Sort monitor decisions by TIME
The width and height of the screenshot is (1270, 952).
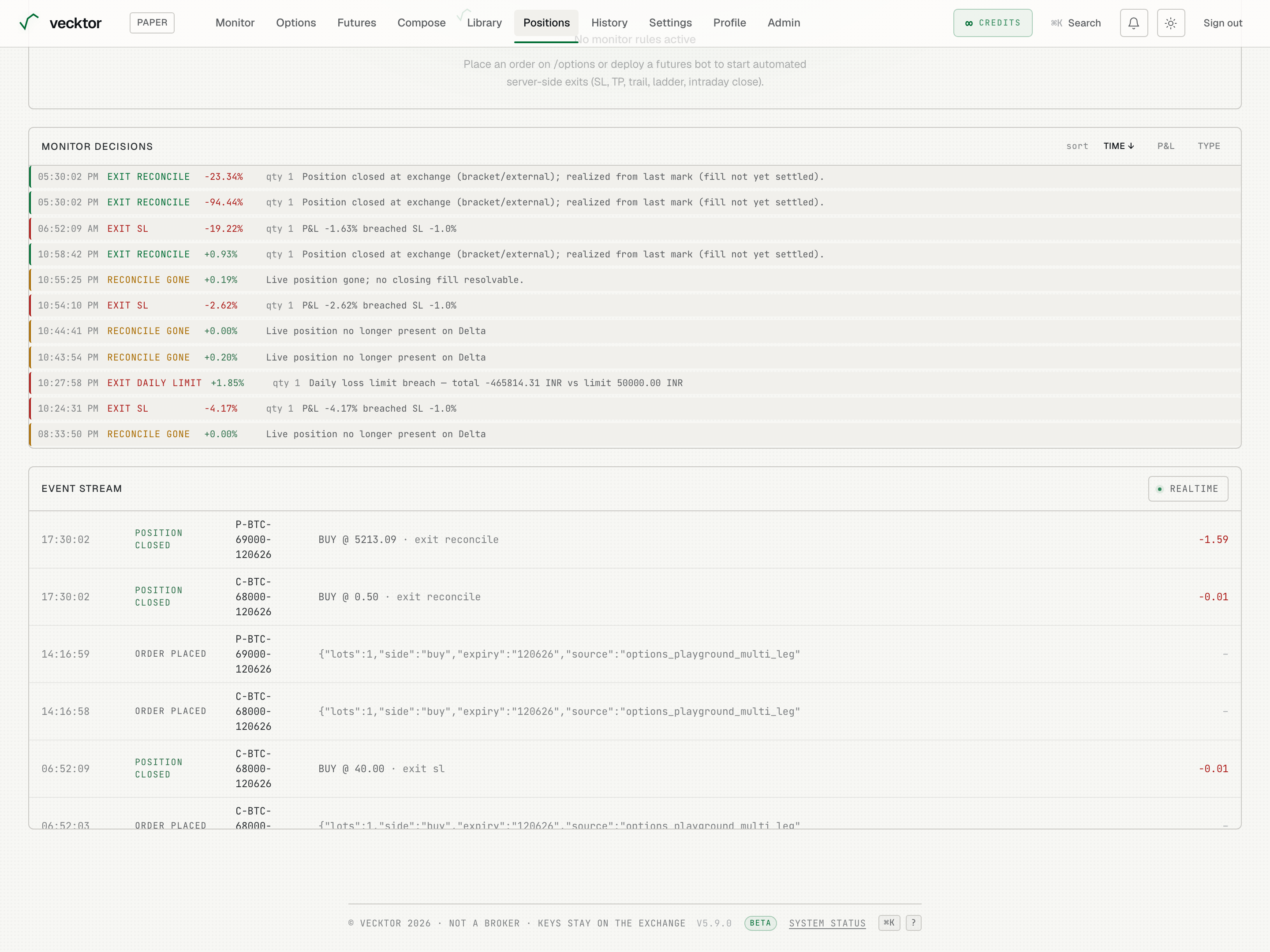point(1118,146)
